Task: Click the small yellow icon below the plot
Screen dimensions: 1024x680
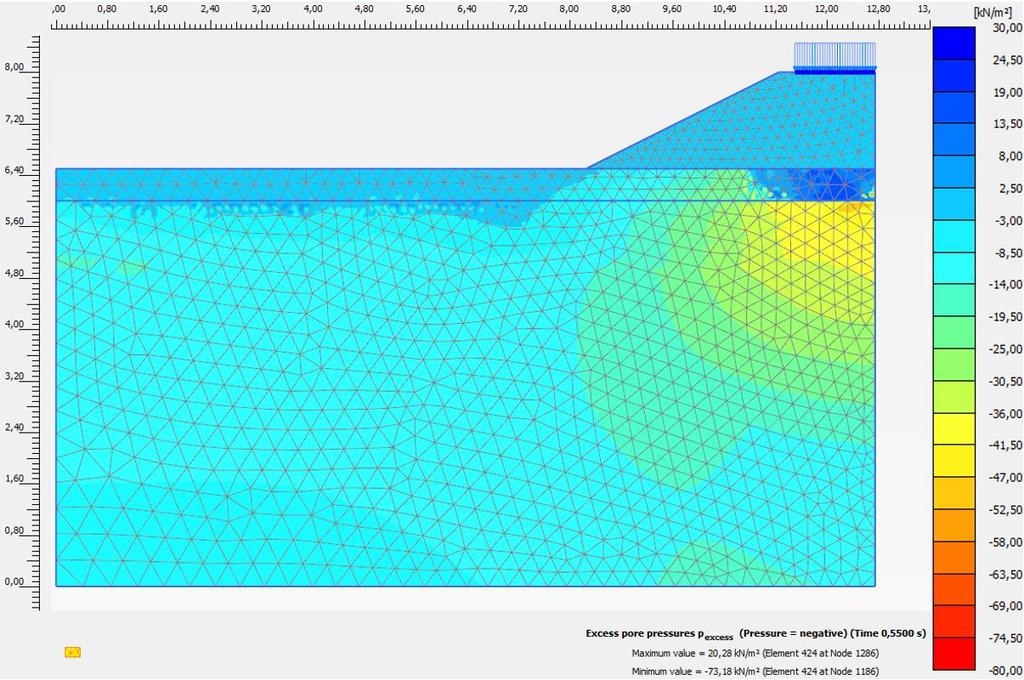Action: [72, 652]
